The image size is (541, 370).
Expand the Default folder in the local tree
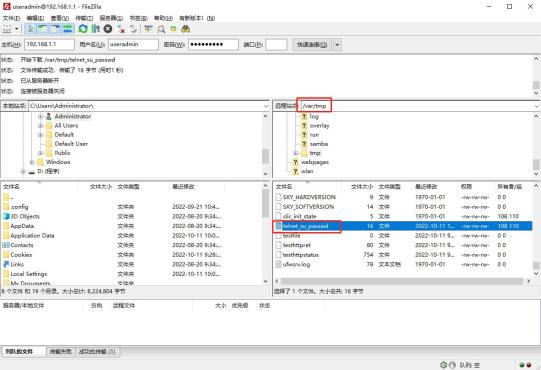pyautogui.click(x=40, y=135)
